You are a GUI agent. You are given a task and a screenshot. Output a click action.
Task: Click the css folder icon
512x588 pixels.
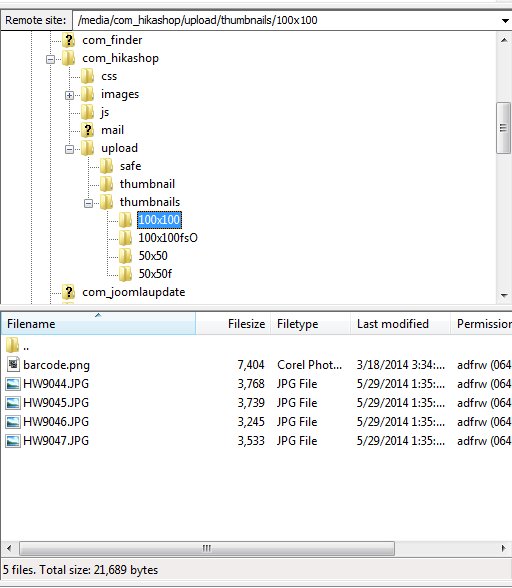point(87,76)
